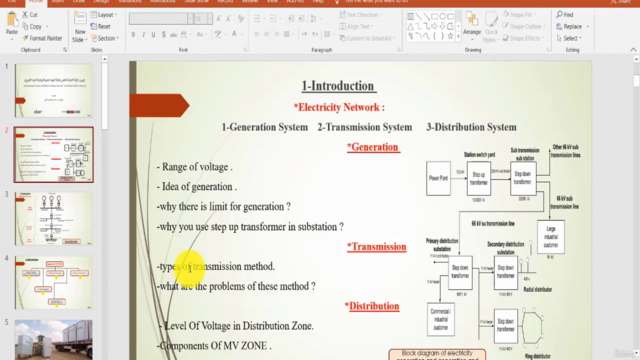The width and height of the screenshot is (640, 360).
Task: Align paragraph text to the left
Action: (x=256, y=34)
